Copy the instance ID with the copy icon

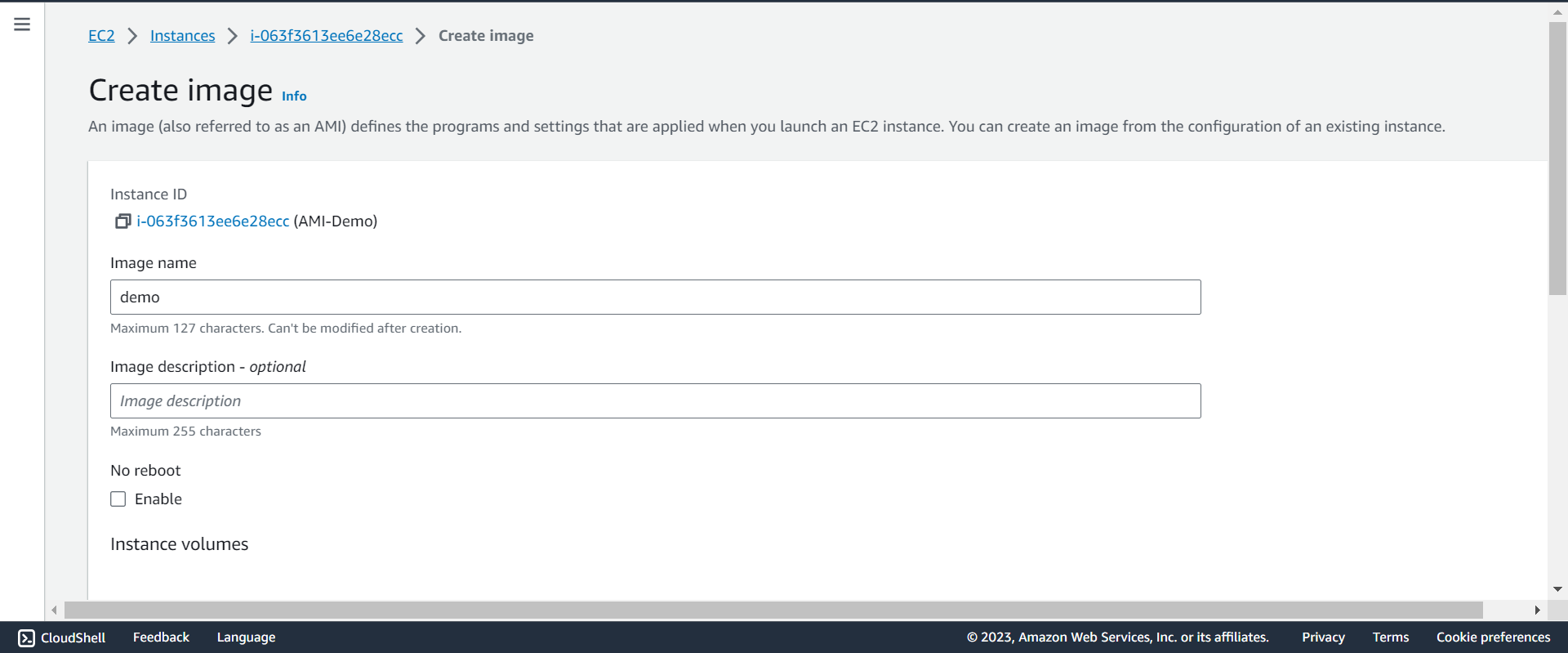tap(122, 221)
